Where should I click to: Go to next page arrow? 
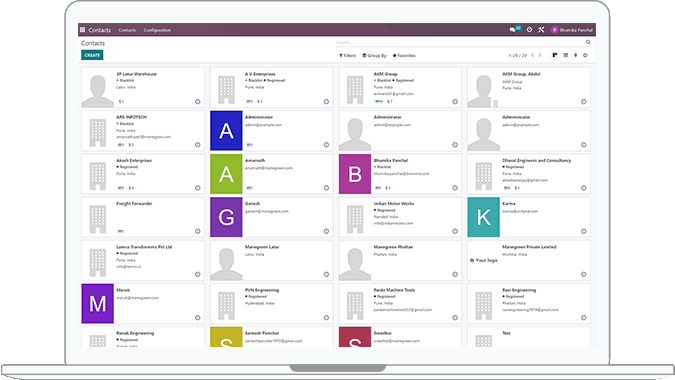pyautogui.click(x=540, y=55)
